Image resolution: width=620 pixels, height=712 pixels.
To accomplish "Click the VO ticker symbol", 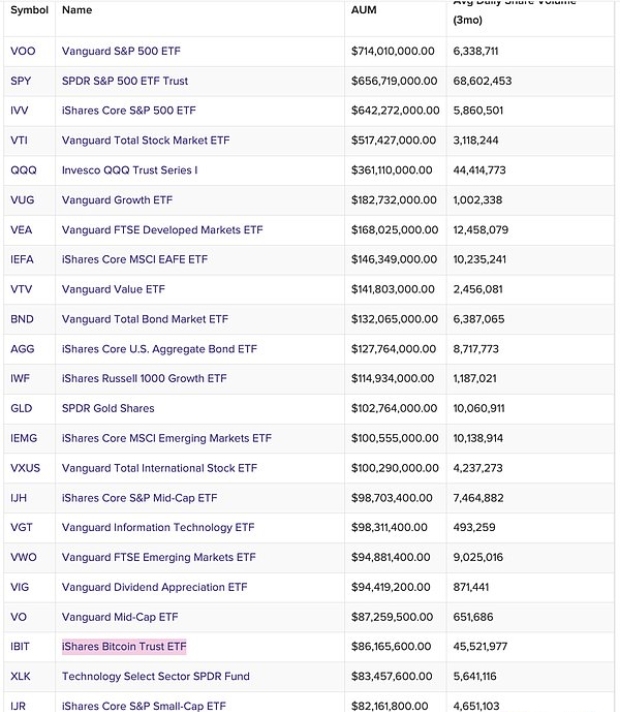I will click(x=19, y=617).
